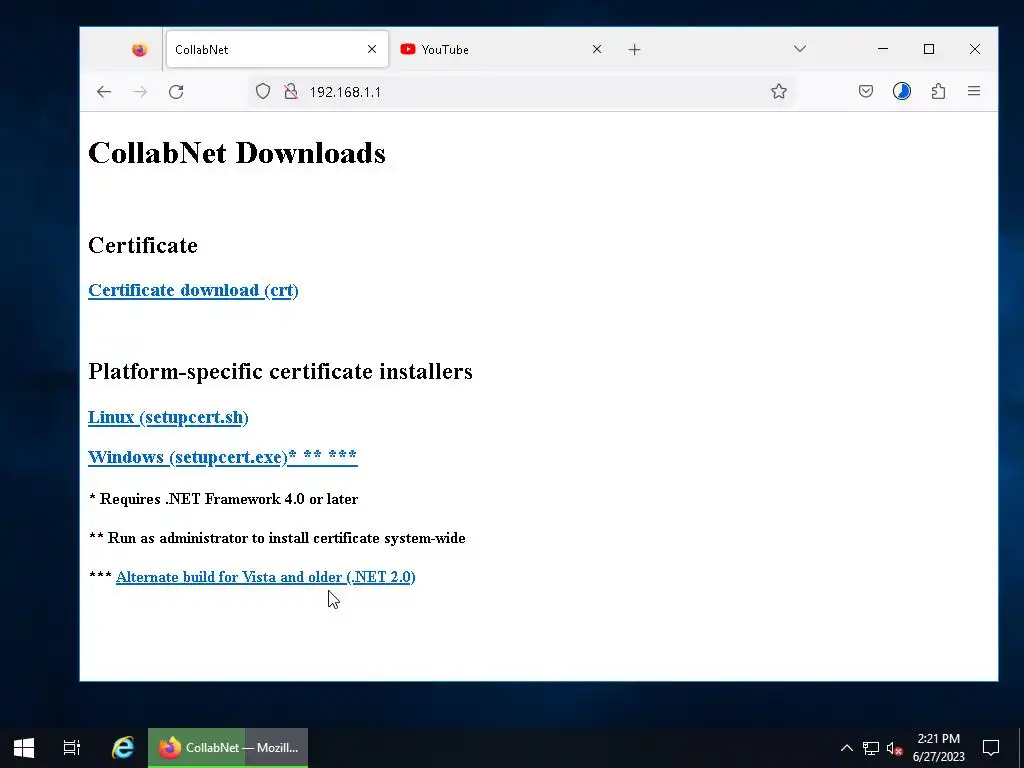Click the address bar showing 192.168.1.1
The image size is (1024, 768).
click(522, 92)
